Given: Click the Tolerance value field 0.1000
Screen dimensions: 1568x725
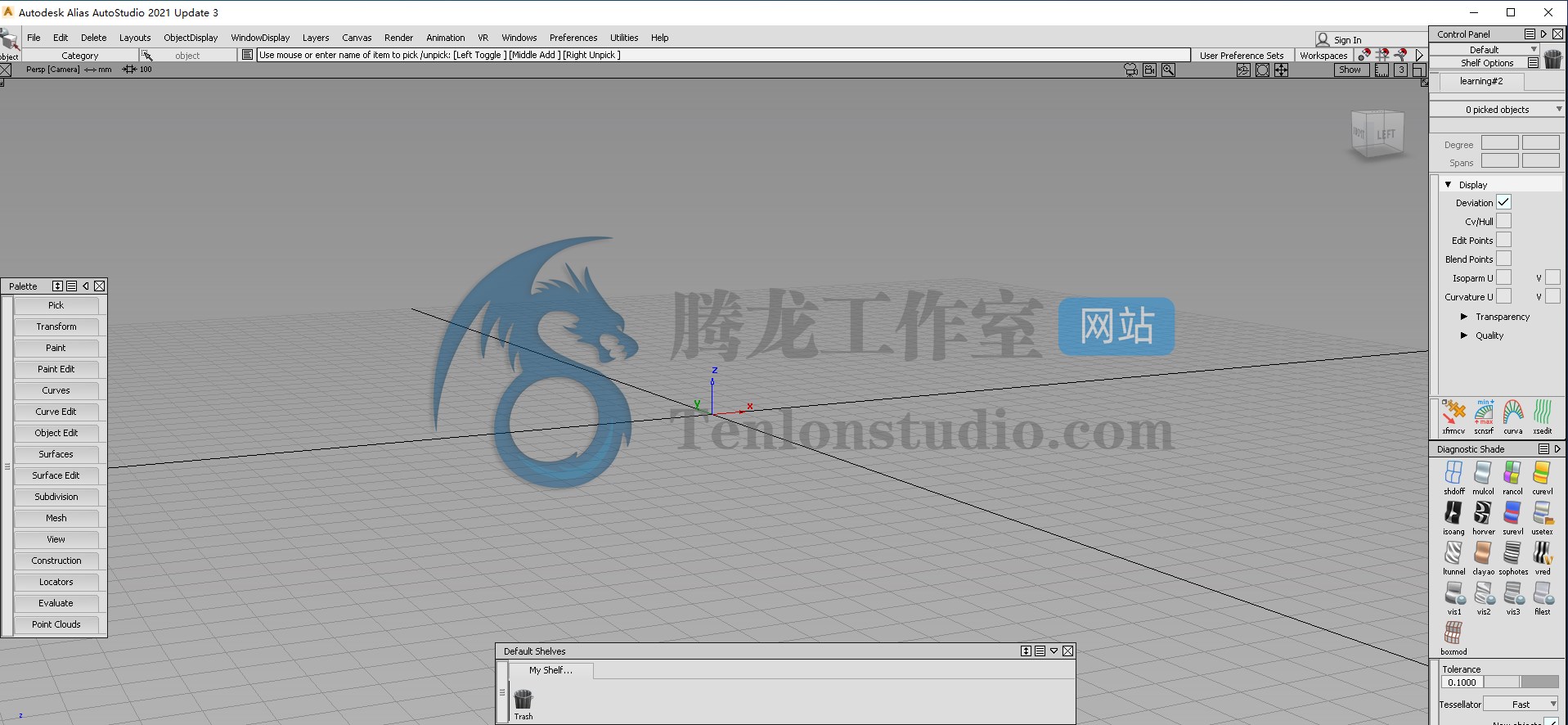Looking at the screenshot, I should tap(1462, 682).
